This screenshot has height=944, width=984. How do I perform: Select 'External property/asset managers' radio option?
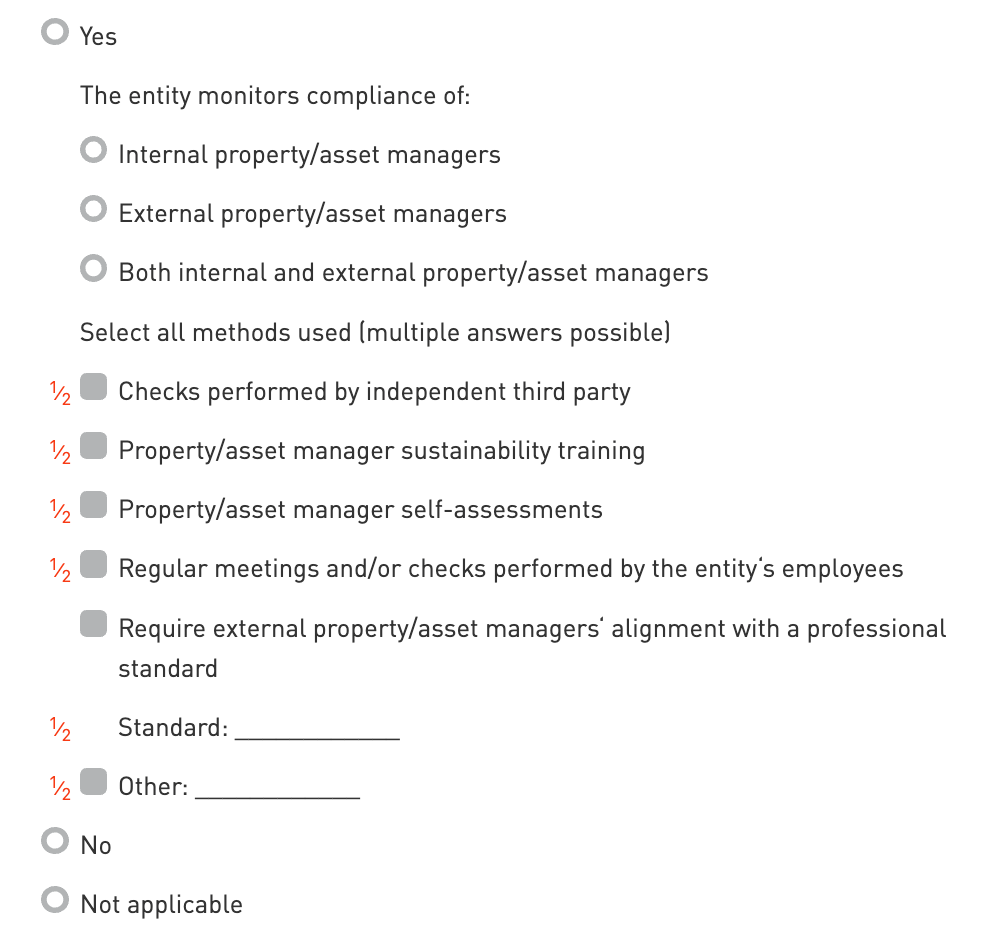pos(94,211)
